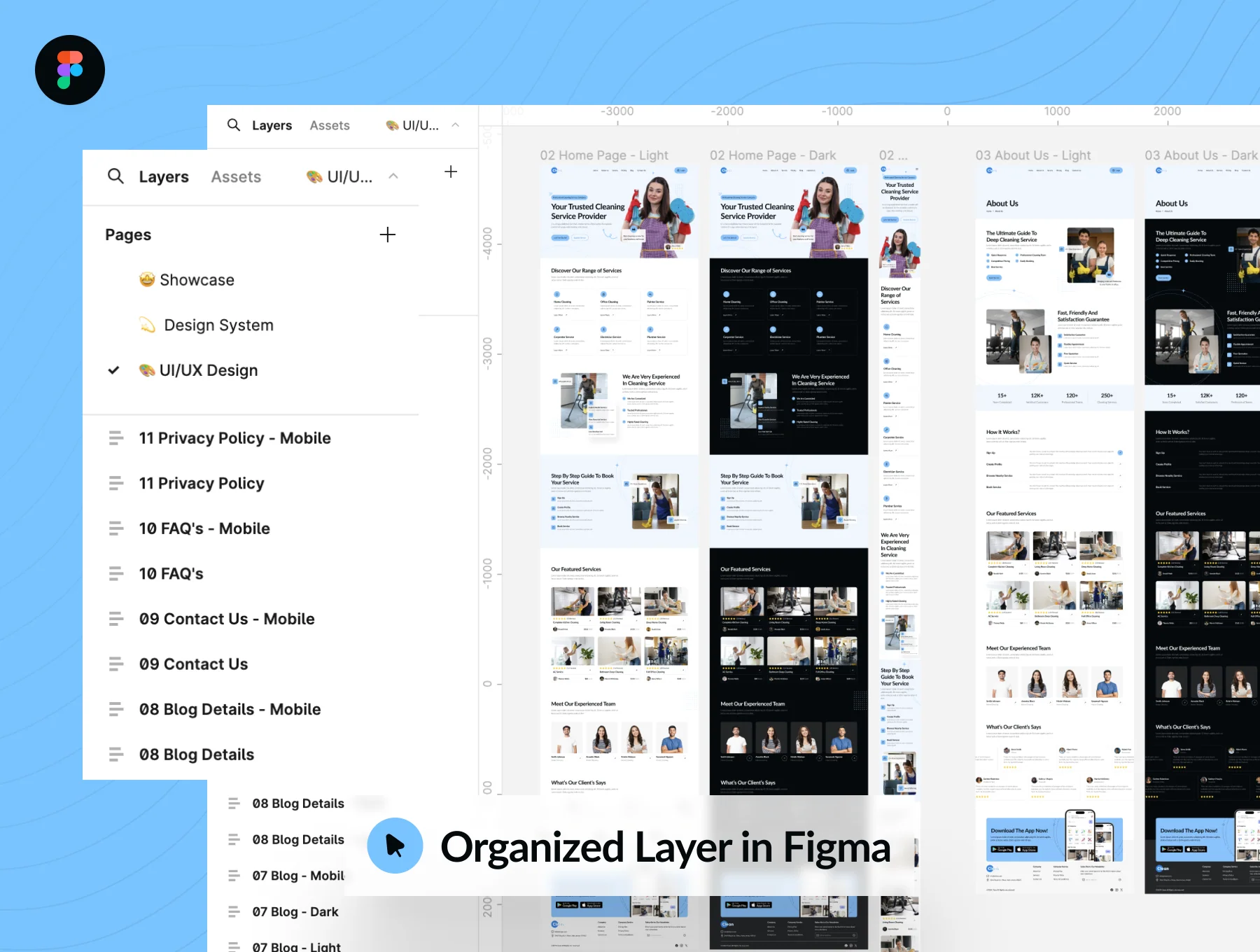This screenshot has width=1260, height=952.
Task: Click the frame icon of 07 Blog - Dark
Action: 234,911
